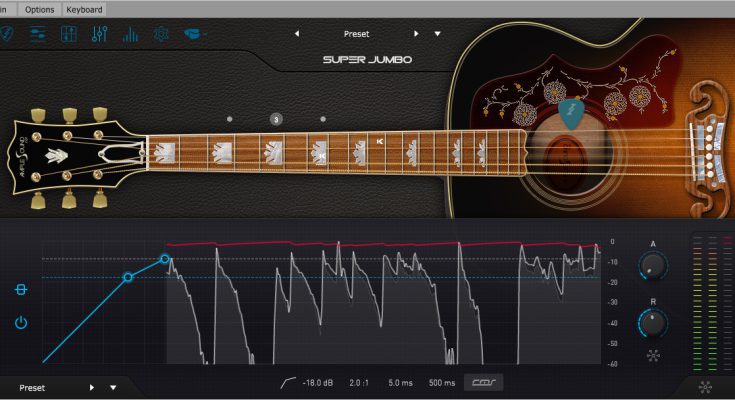Toggle the waveform display button in bottom bar
735x400 pixels.
pyautogui.click(x=489, y=383)
